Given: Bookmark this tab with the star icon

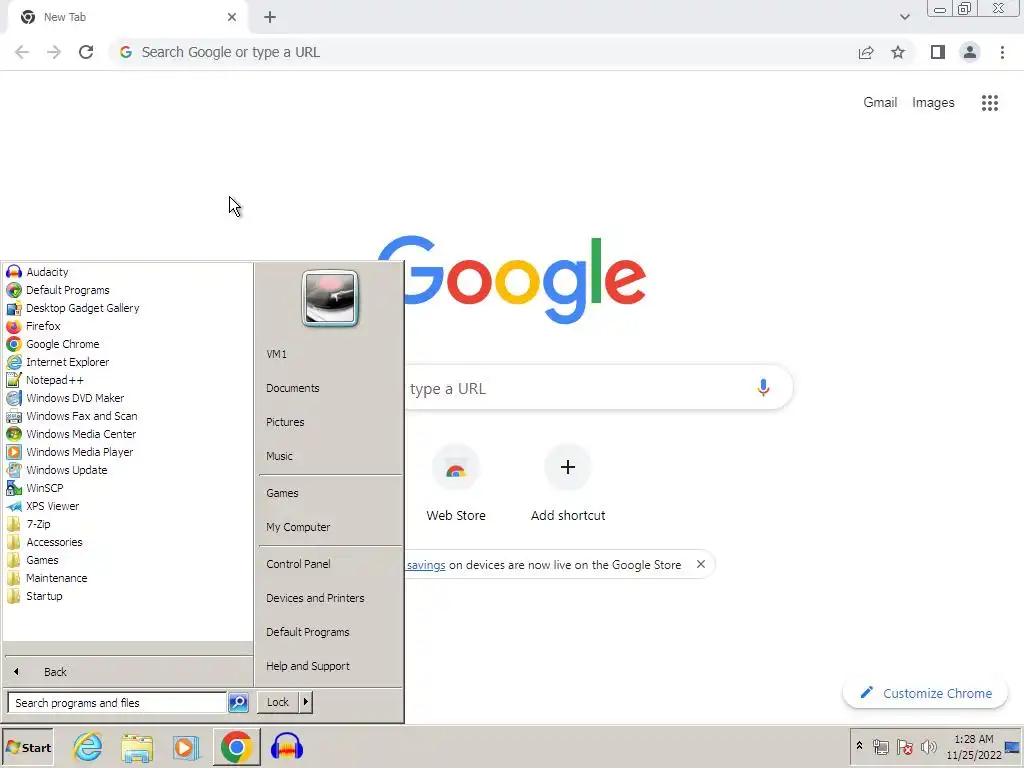Looking at the screenshot, I should coord(898,52).
